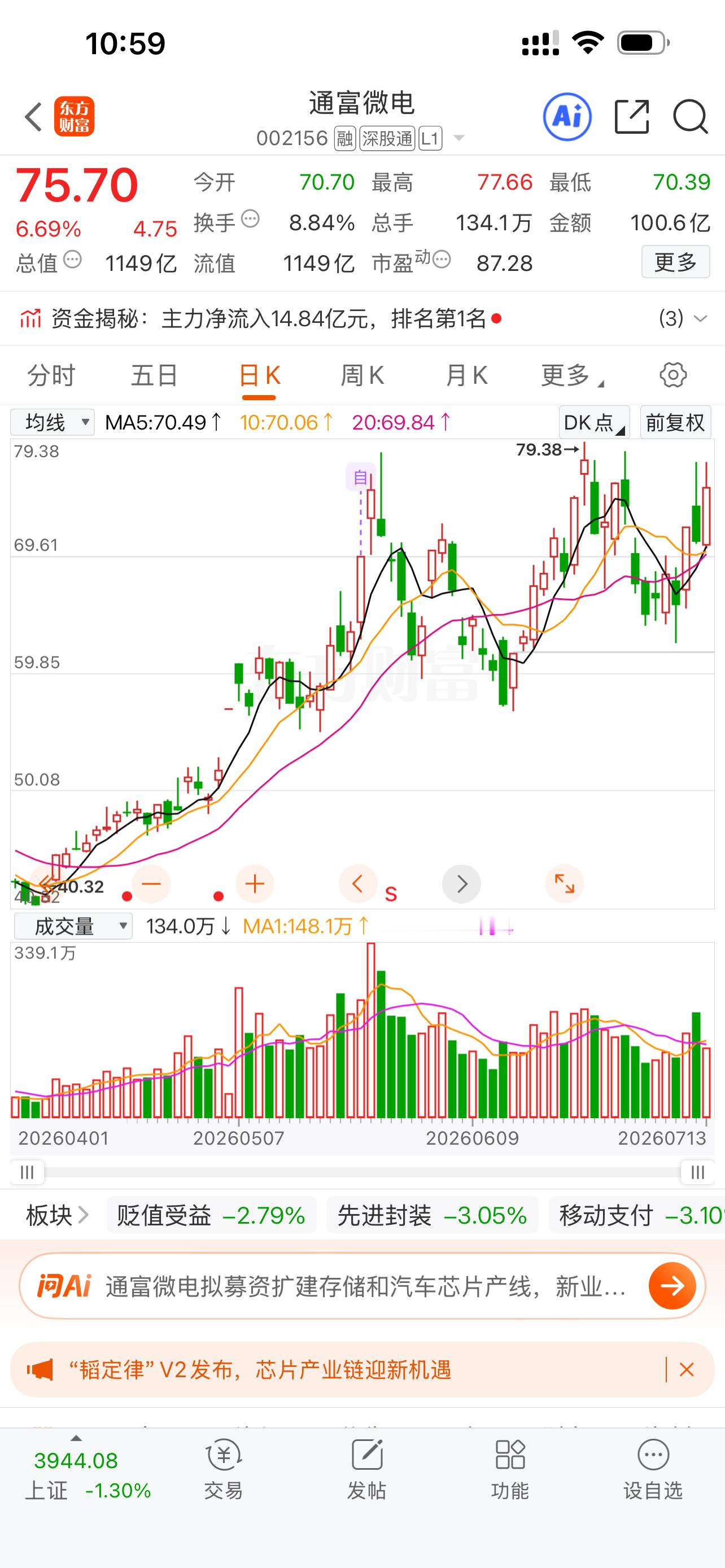Open the 通富微电 fundraising AI query
Screen dimensions: 725x1568
(366, 1286)
